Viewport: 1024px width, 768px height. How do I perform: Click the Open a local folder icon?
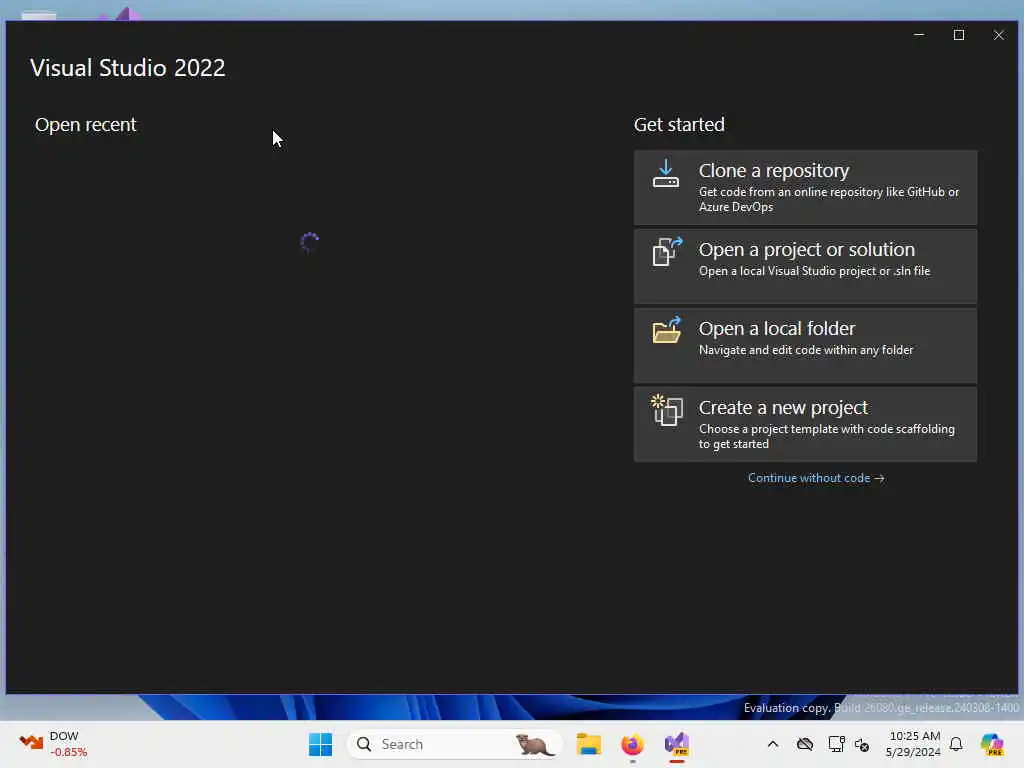[667, 330]
